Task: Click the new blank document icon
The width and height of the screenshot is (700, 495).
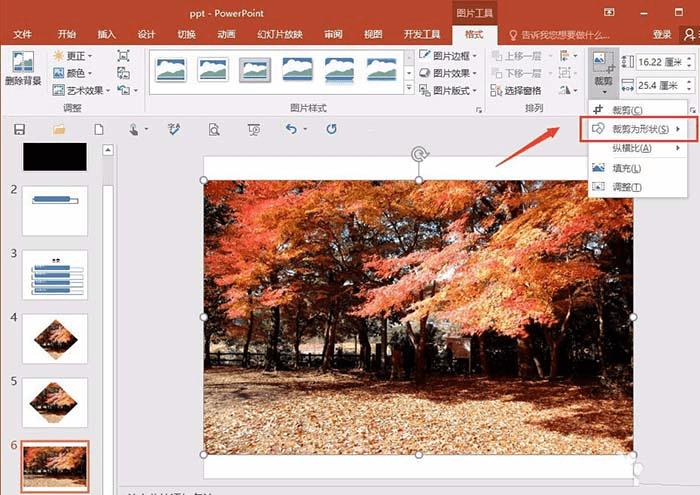Action: click(98, 129)
